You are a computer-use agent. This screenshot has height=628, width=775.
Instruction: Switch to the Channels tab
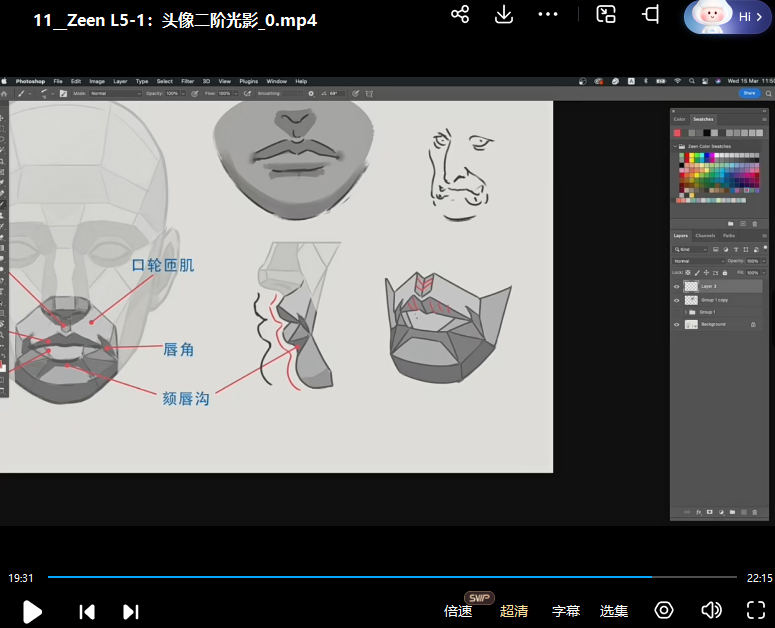coord(705,236)
